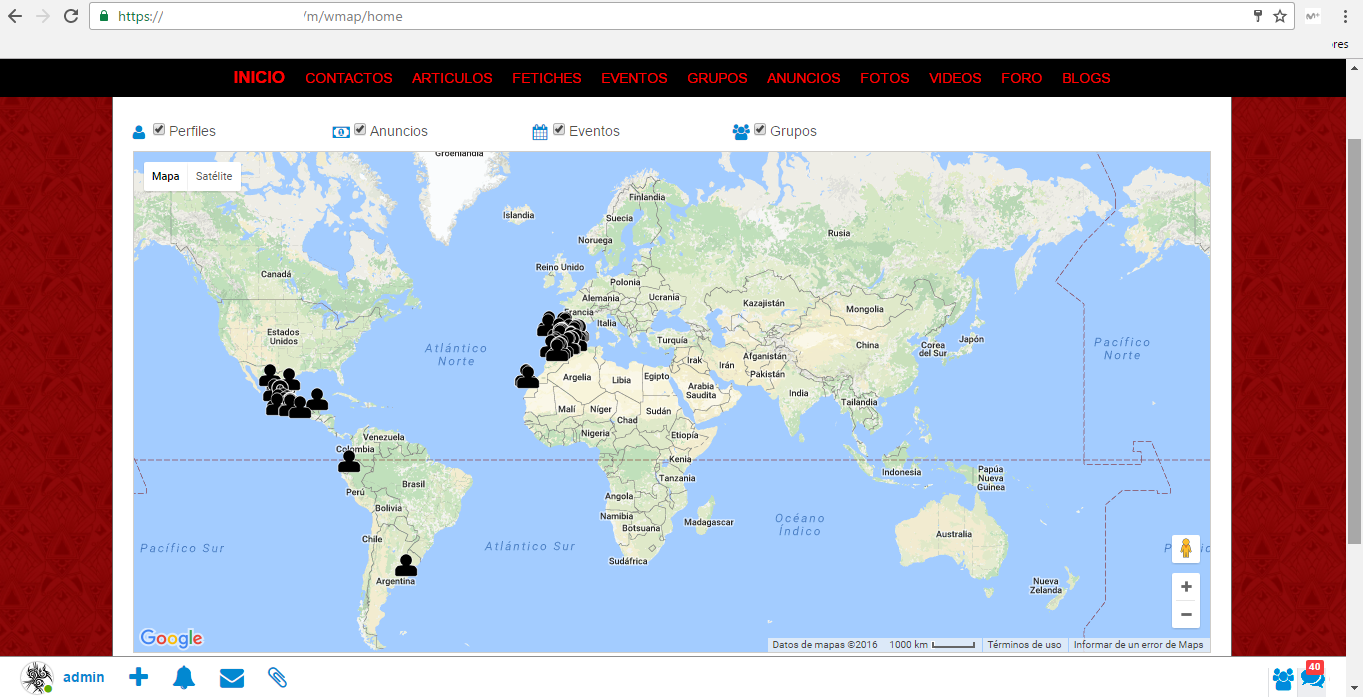Image resolution: width=1366 pixels, height=697 pixels.
Task: Switch map to Satélite view
Action: (214, 176)
